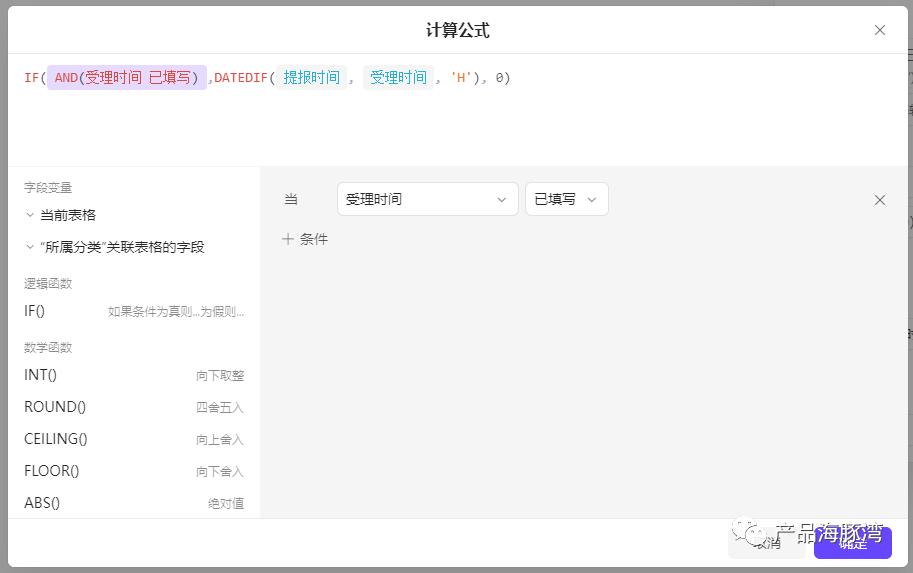Insert the IF() function
The width and height of the screenshot is (913, 573).
[134, 311]
